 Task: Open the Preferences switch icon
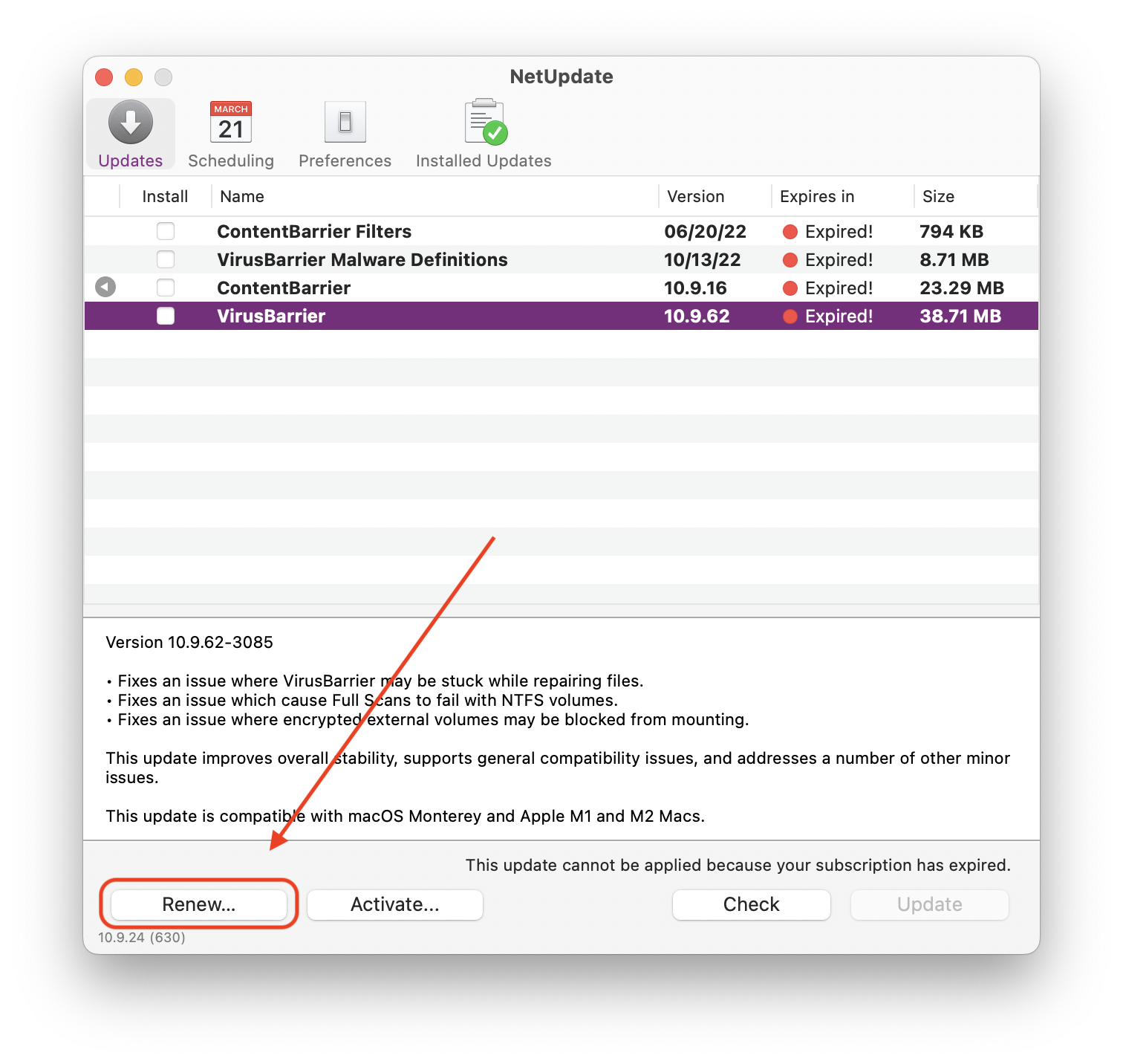pos(345,123)
